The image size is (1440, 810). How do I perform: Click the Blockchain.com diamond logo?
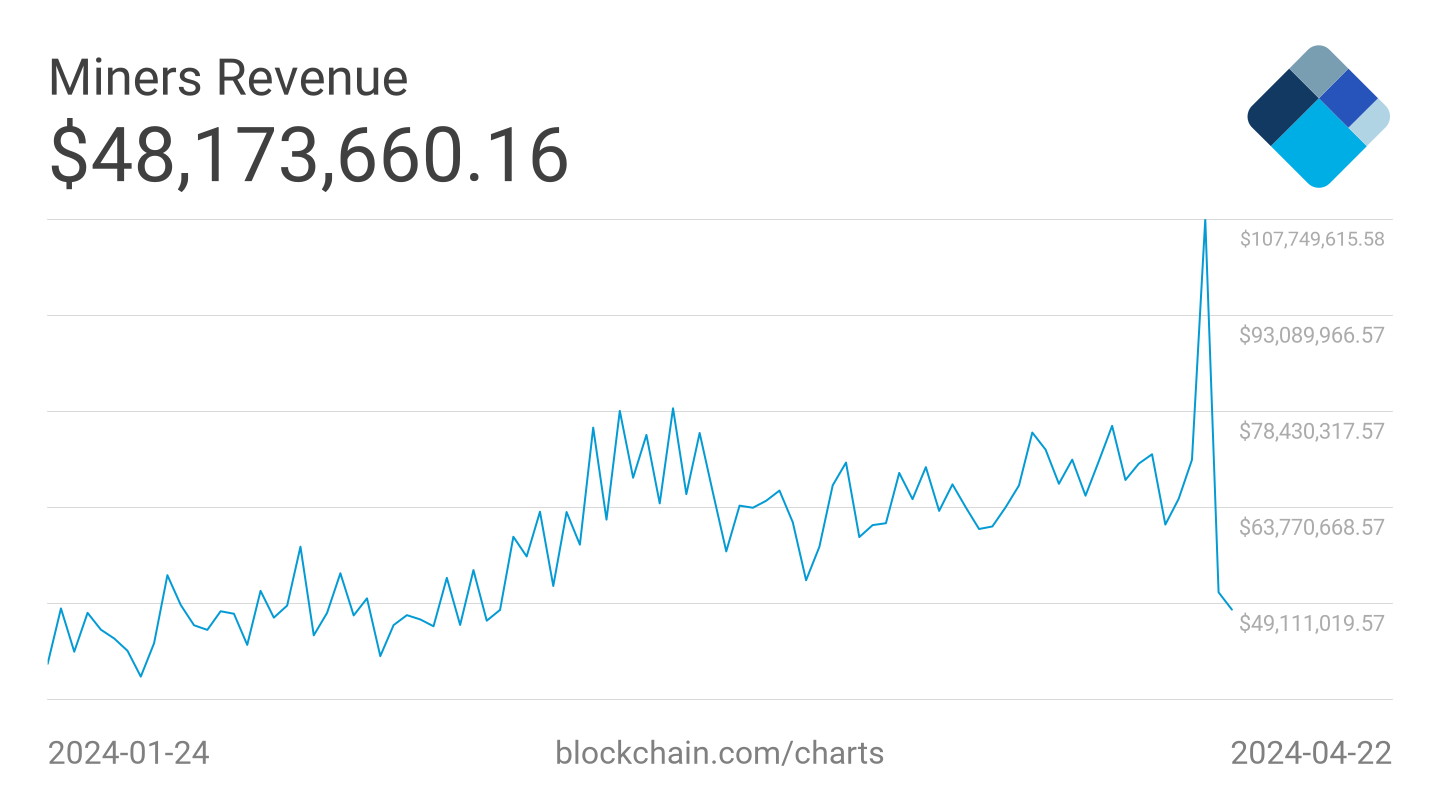(1318, 116)
